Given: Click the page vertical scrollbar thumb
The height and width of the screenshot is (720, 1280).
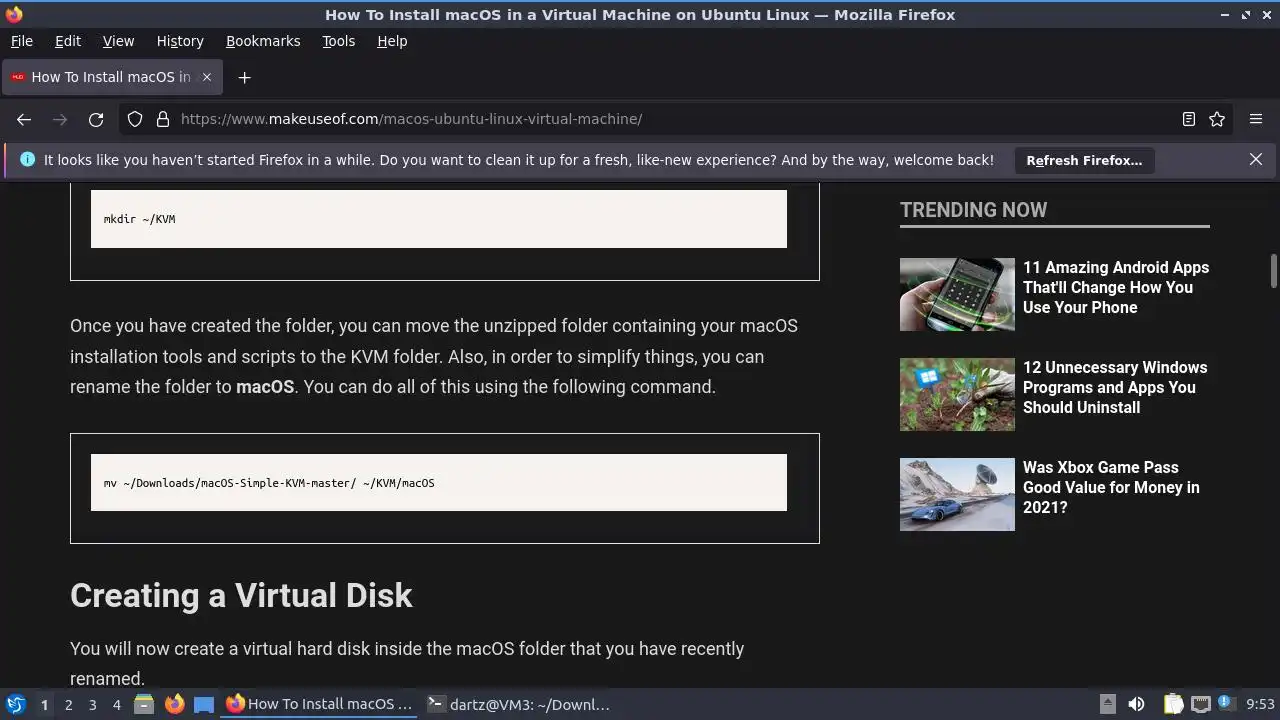Looking at the screenshot, I should tap(1274, 270).
